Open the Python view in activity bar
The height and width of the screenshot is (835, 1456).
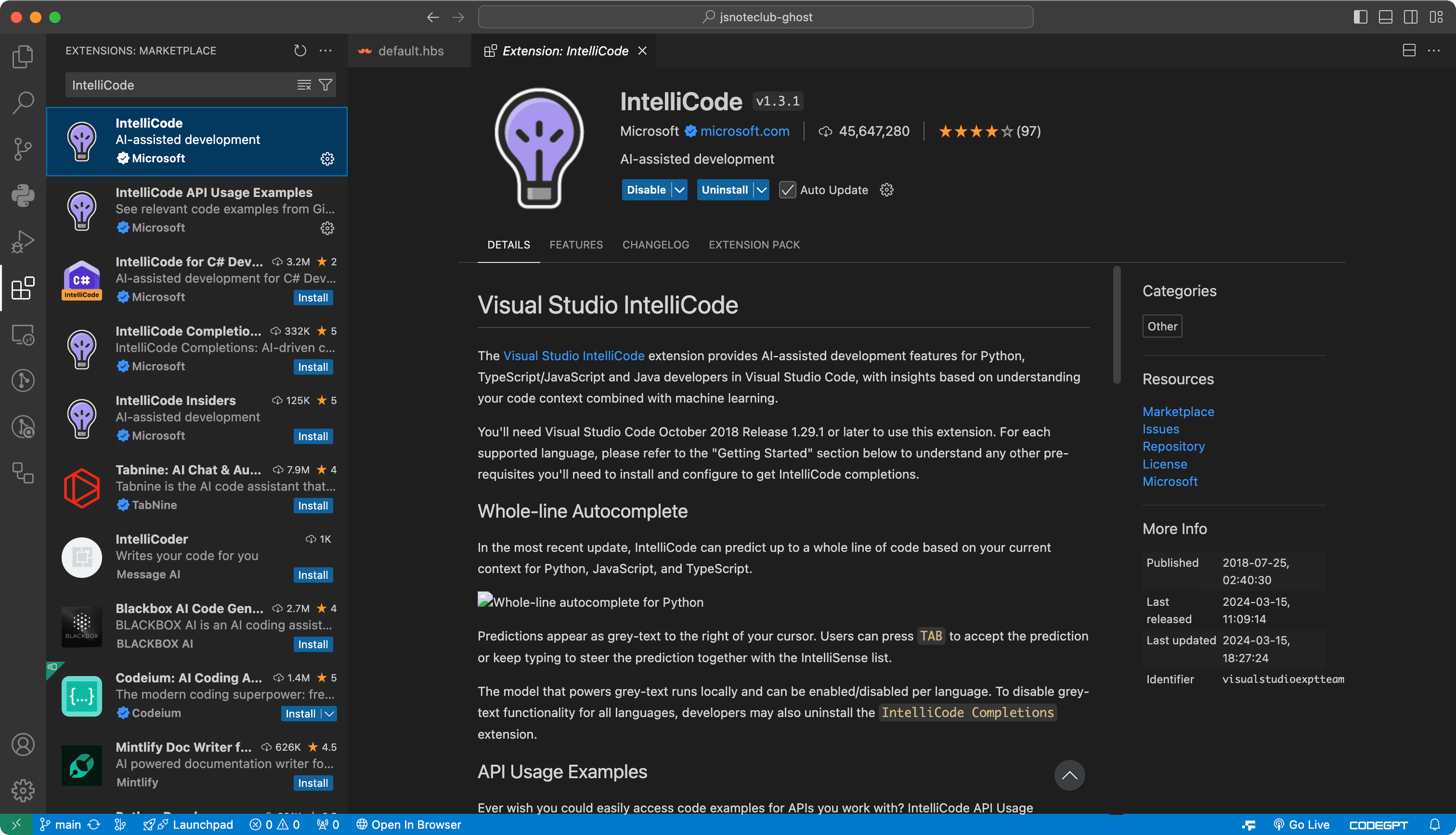[23, 195]
